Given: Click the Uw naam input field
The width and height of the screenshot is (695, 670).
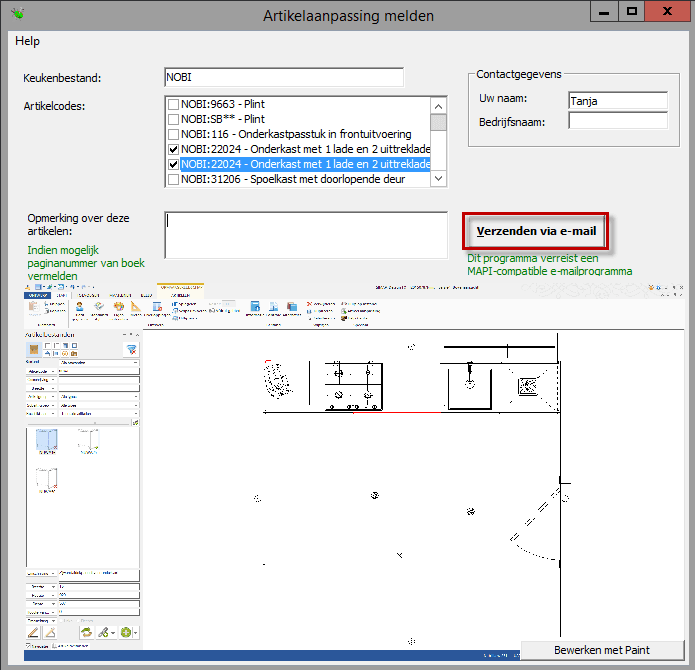Looking at the screenshot, I should point(617,100).
